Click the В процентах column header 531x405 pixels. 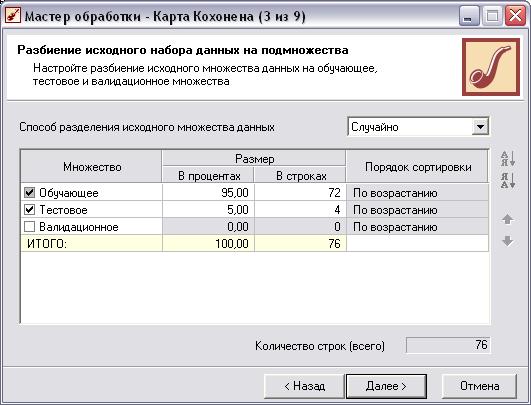[209, 175]
